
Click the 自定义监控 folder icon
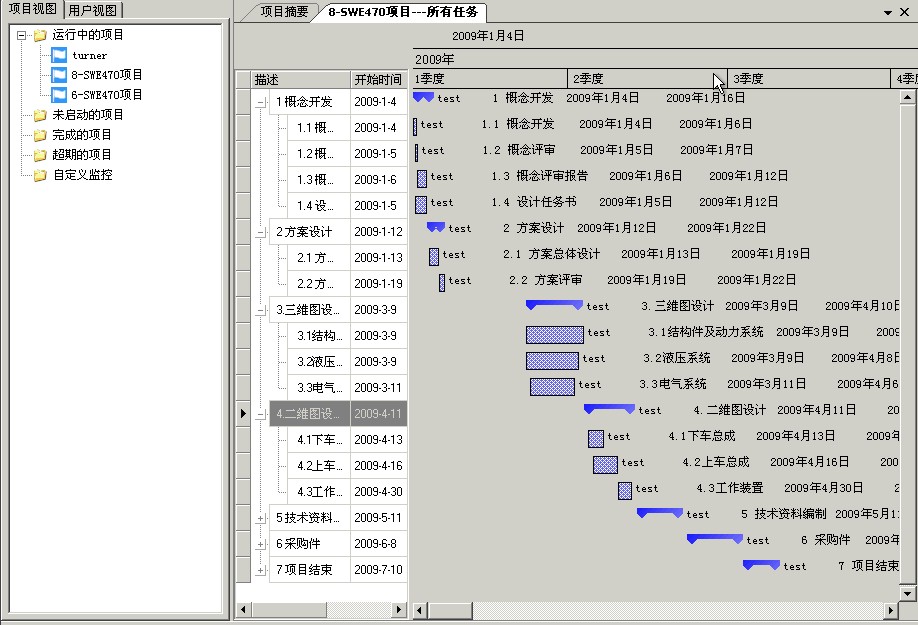coord(40,175)
